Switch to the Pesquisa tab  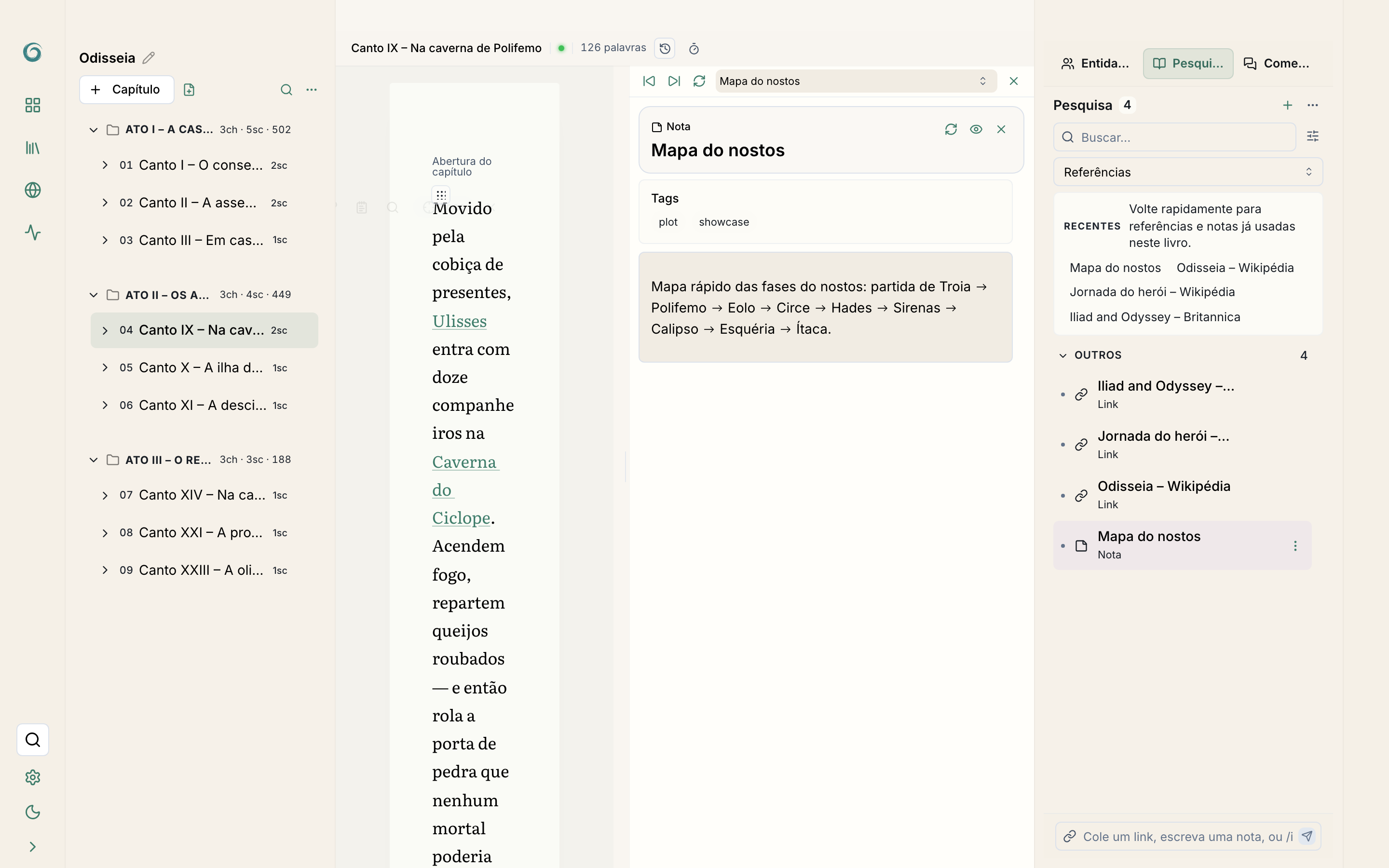click(1188, 63)
